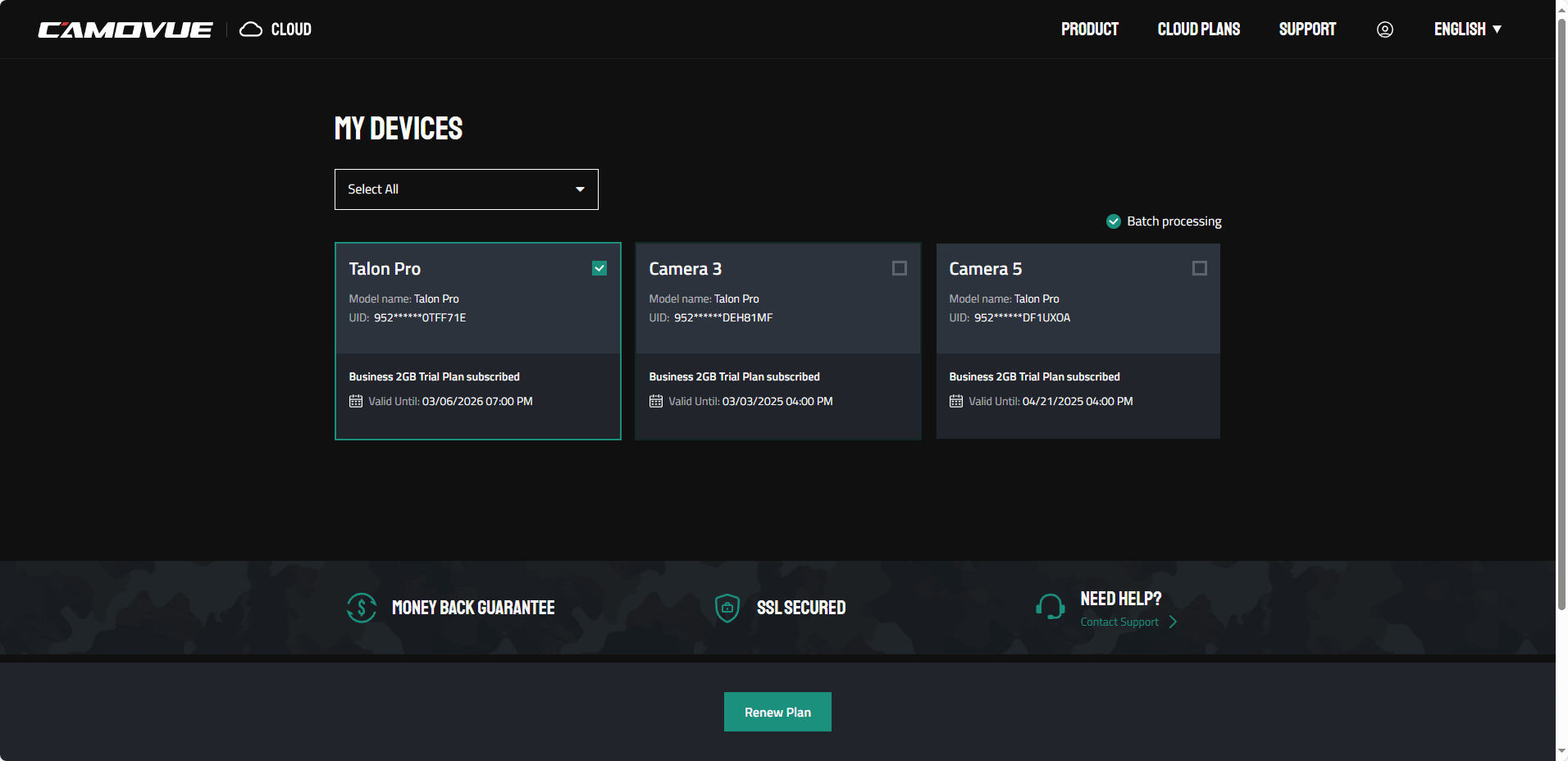Click Model name line on Camera 3 card

point(704,298)
